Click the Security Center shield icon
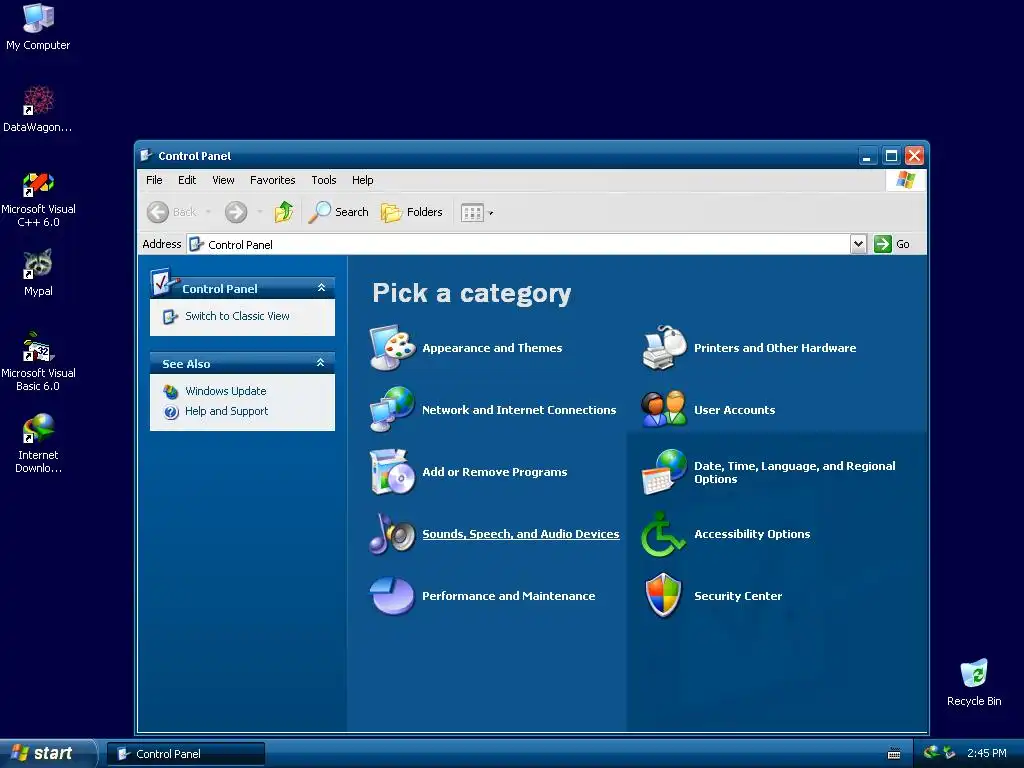 click(x=664, y=596)
